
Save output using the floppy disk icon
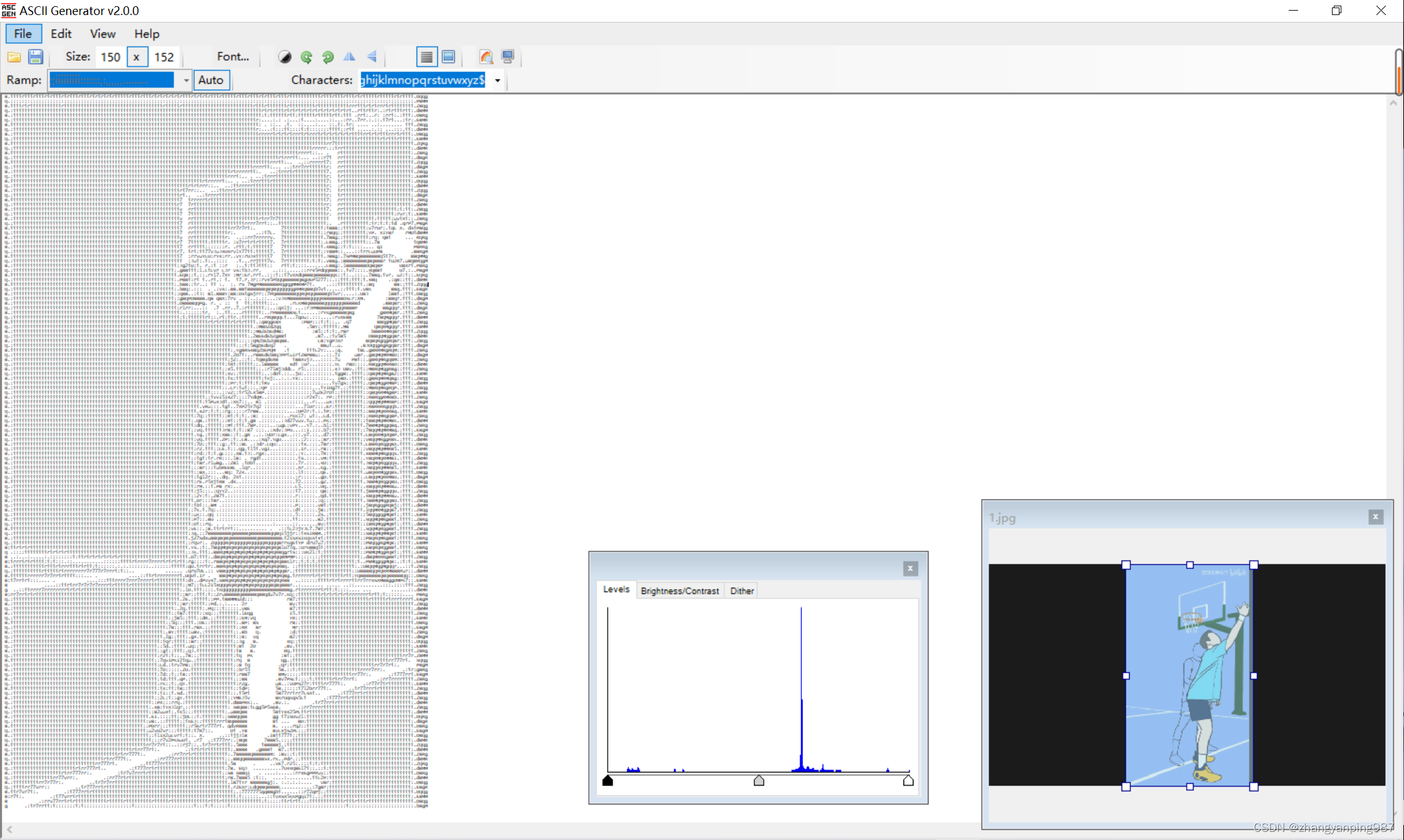(x=36, y=57)
